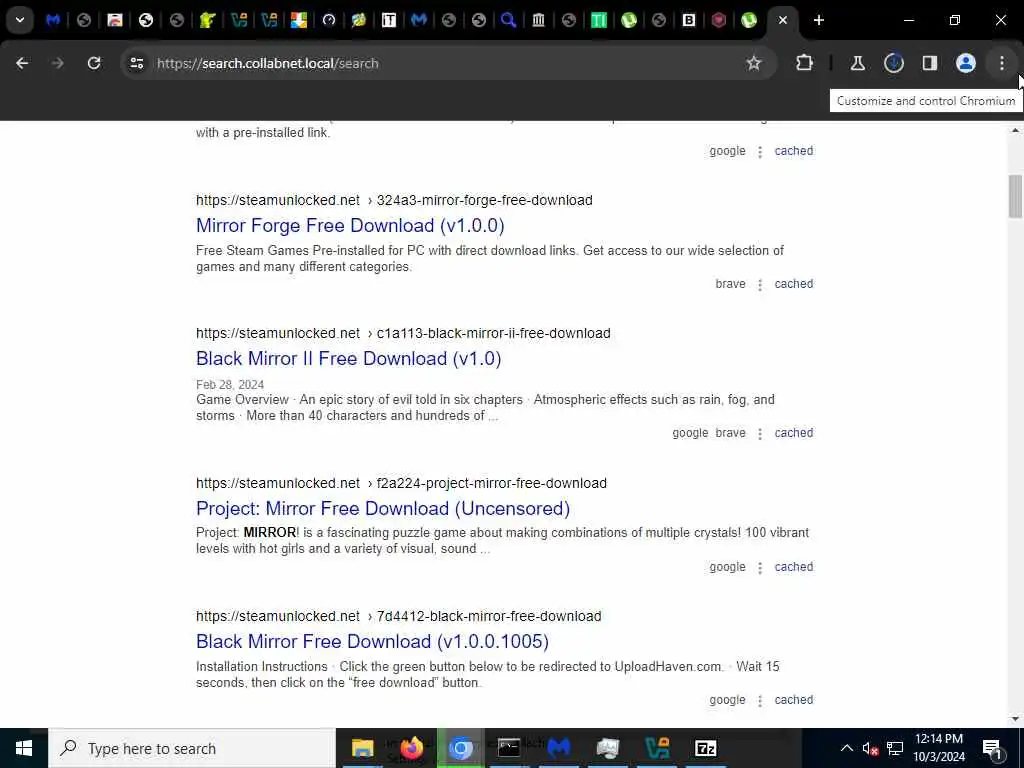Click the scrollbar down arrow

click(x=1015, y=719)
